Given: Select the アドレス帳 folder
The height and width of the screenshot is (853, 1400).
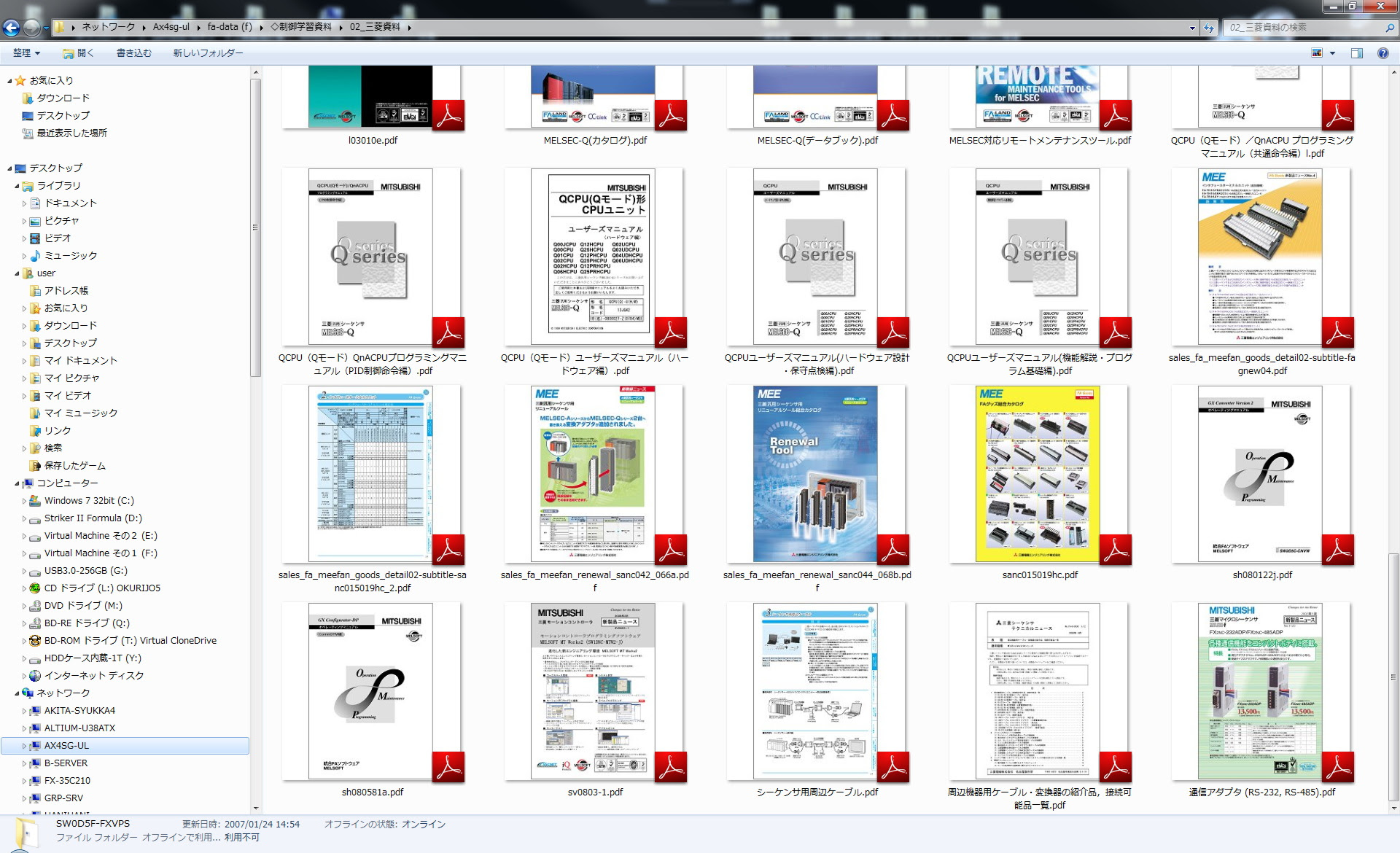Looking at the screenshot, I should click(x=66, y=291).
